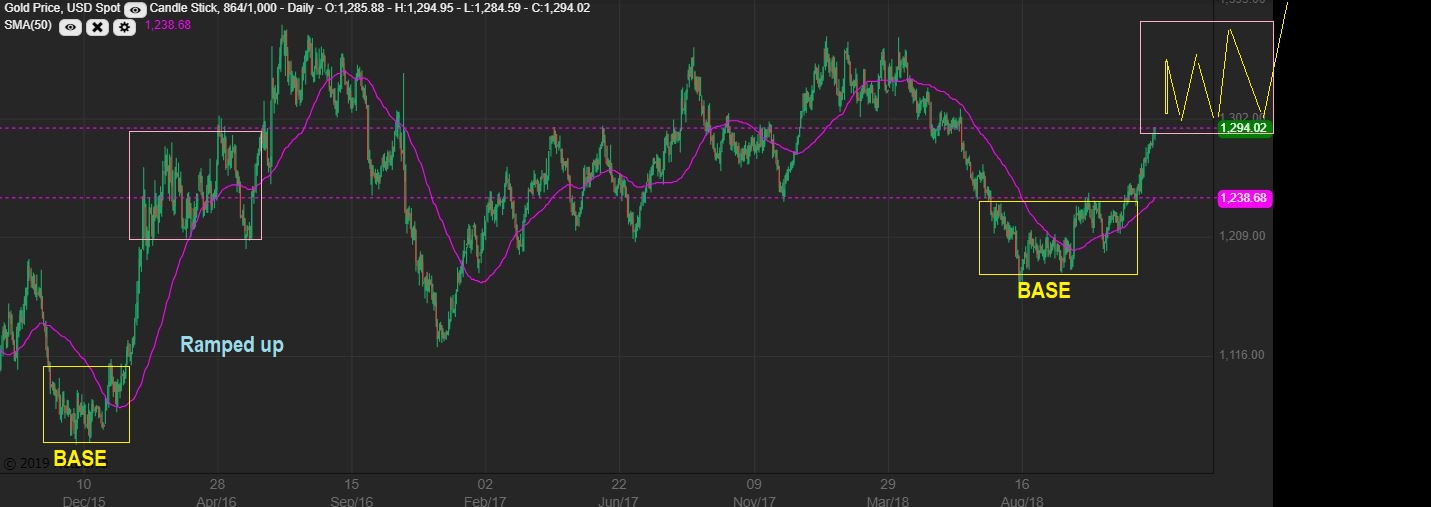Click the Jun/17 date axis label
Screen dimensions: 1431x507
tap(619, 500)
